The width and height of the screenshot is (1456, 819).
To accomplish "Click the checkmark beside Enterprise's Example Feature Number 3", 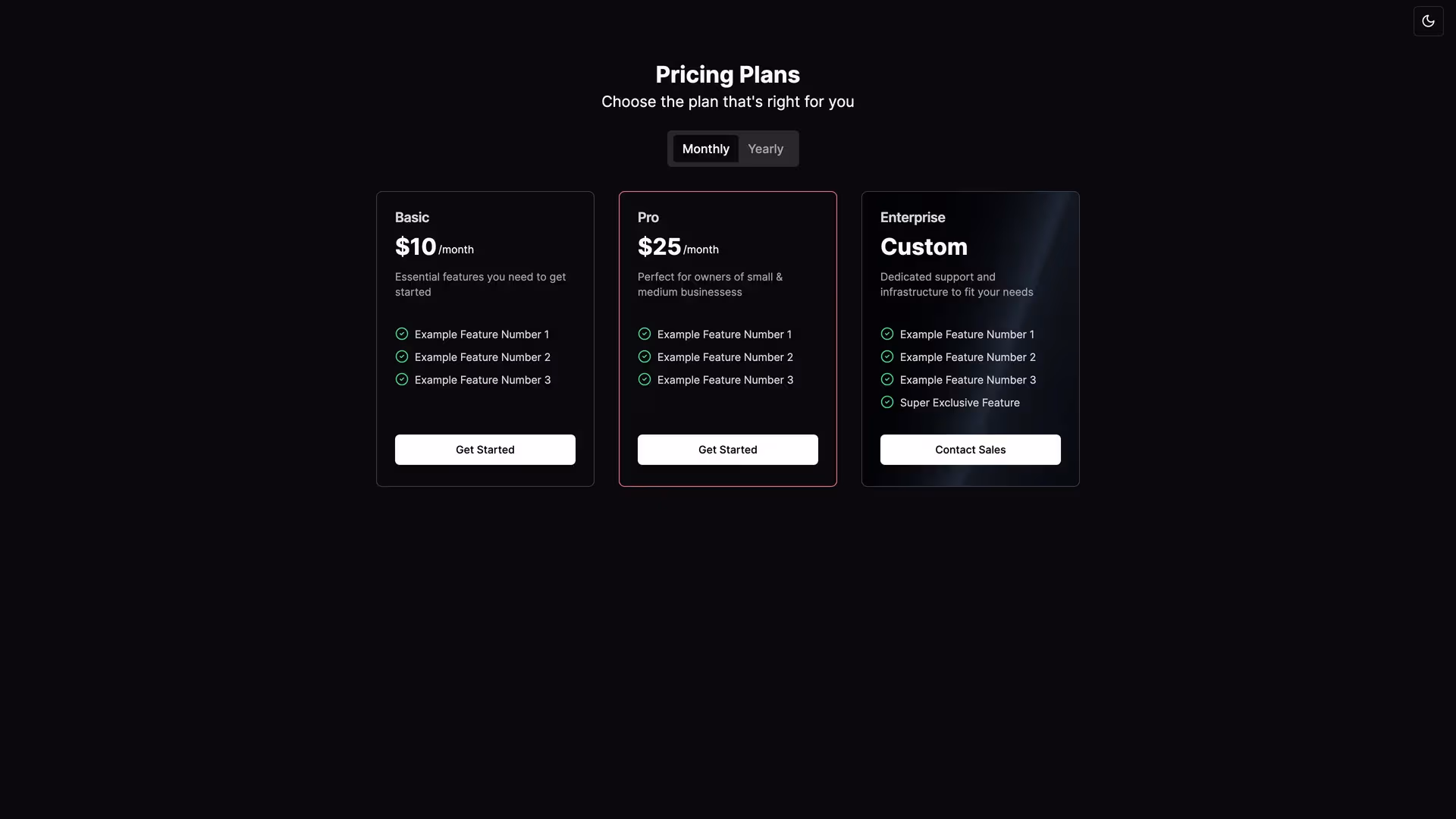I will click(x=886, y=379).
